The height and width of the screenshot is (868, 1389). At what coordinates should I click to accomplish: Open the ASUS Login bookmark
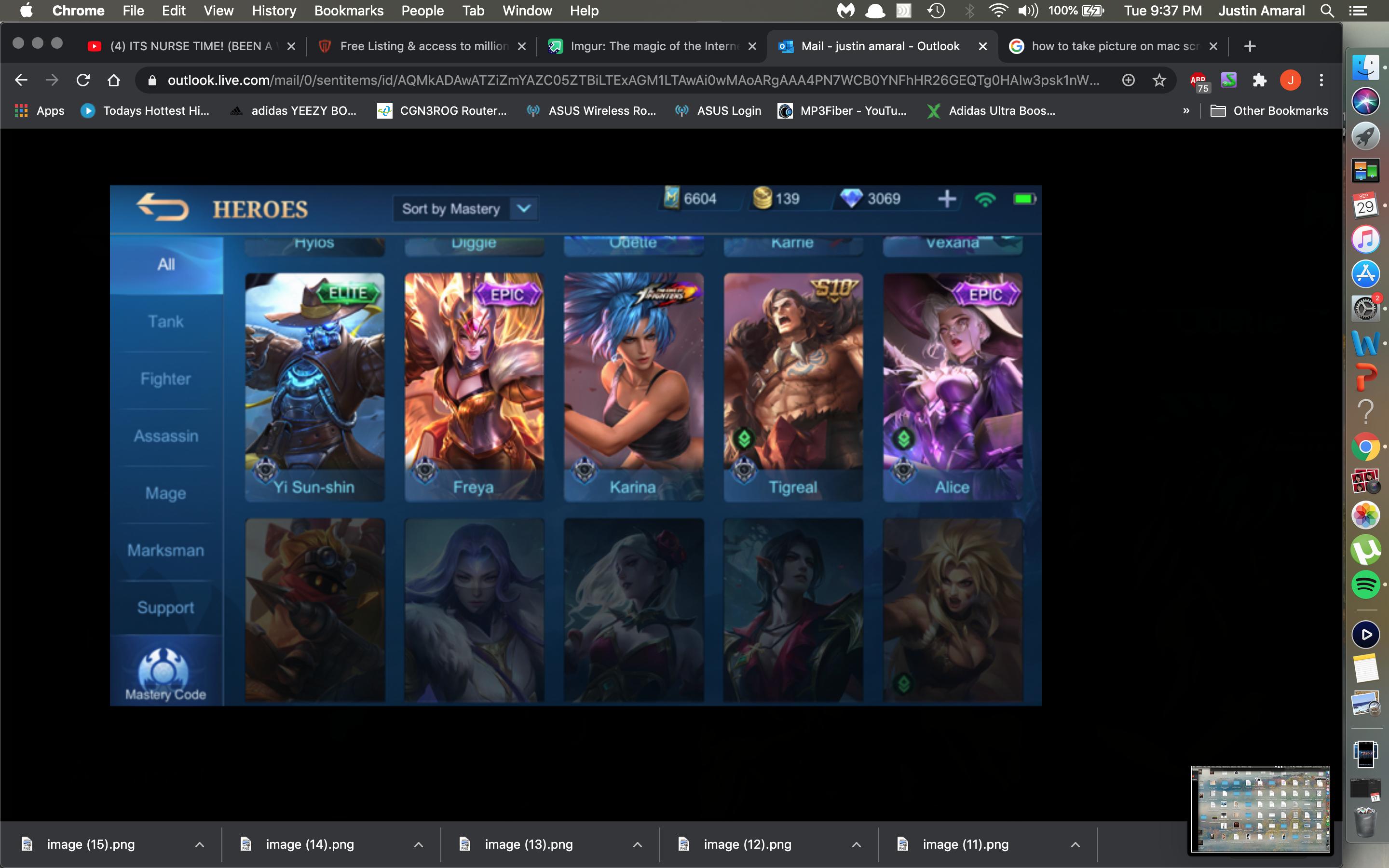(x=718, y=111)
